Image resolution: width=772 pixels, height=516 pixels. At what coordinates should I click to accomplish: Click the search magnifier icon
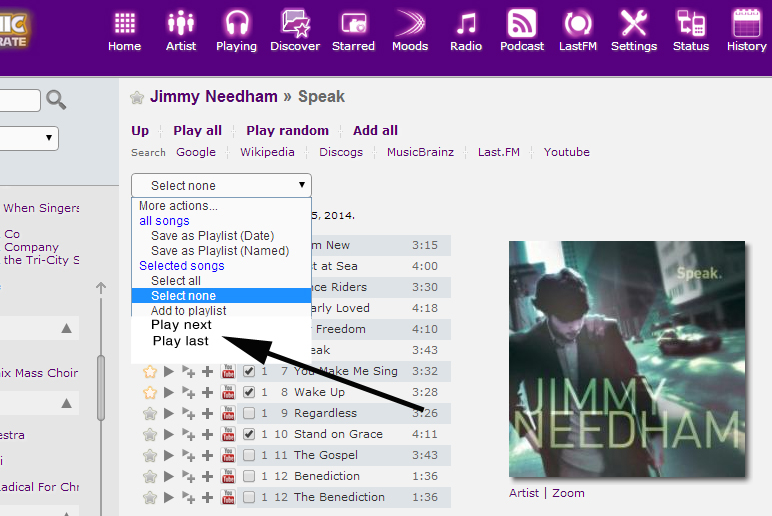57,99
